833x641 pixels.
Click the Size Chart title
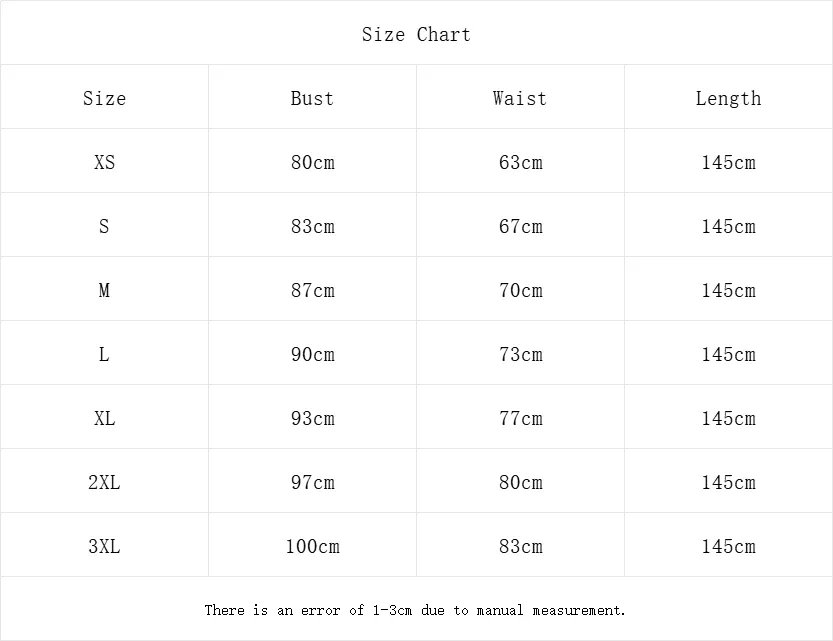pyautogui.click(x=416, y=35)
